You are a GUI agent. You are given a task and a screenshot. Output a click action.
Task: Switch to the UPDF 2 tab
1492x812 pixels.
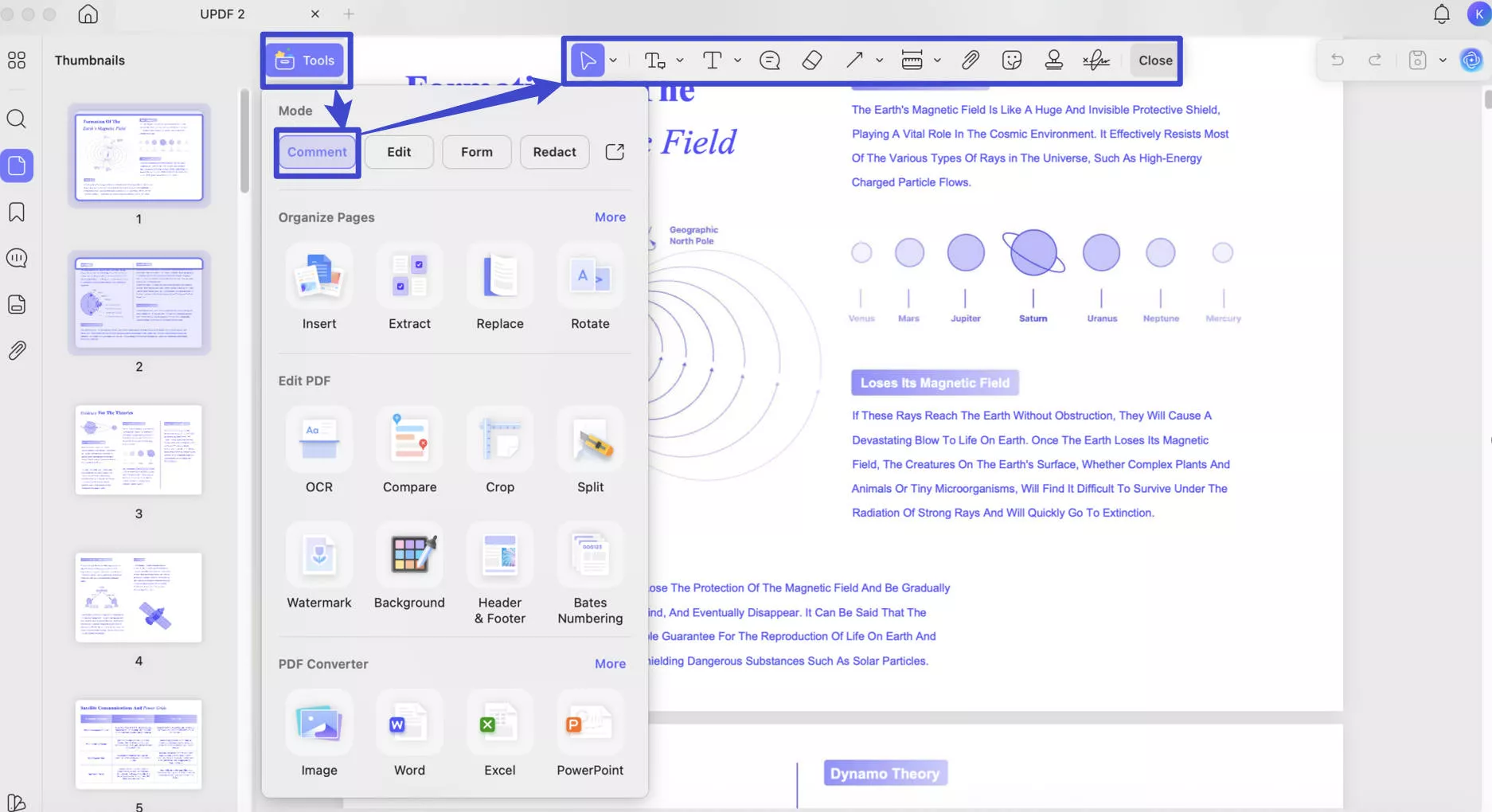point(221,14)
